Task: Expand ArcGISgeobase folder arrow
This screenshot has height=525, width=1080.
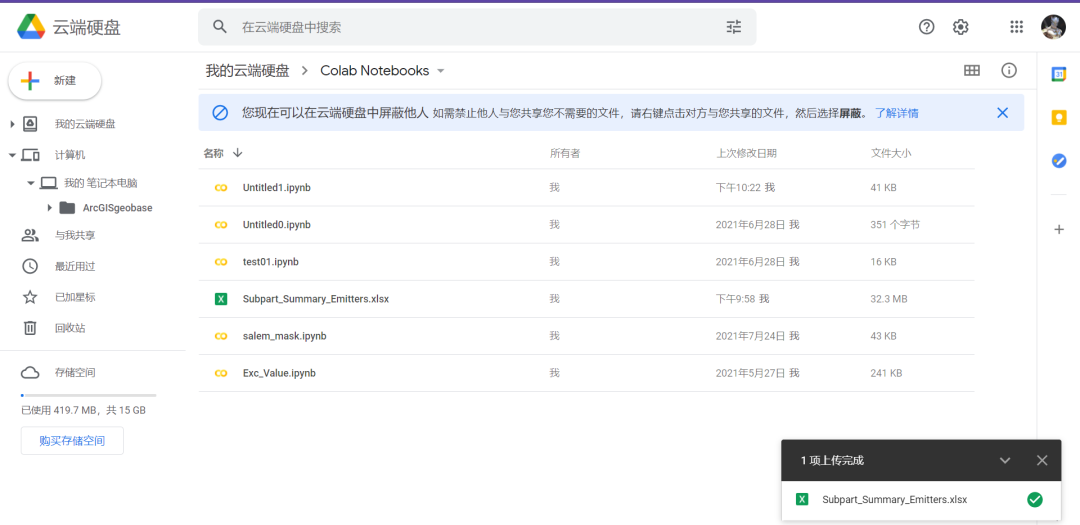Action: click(50, 207)
